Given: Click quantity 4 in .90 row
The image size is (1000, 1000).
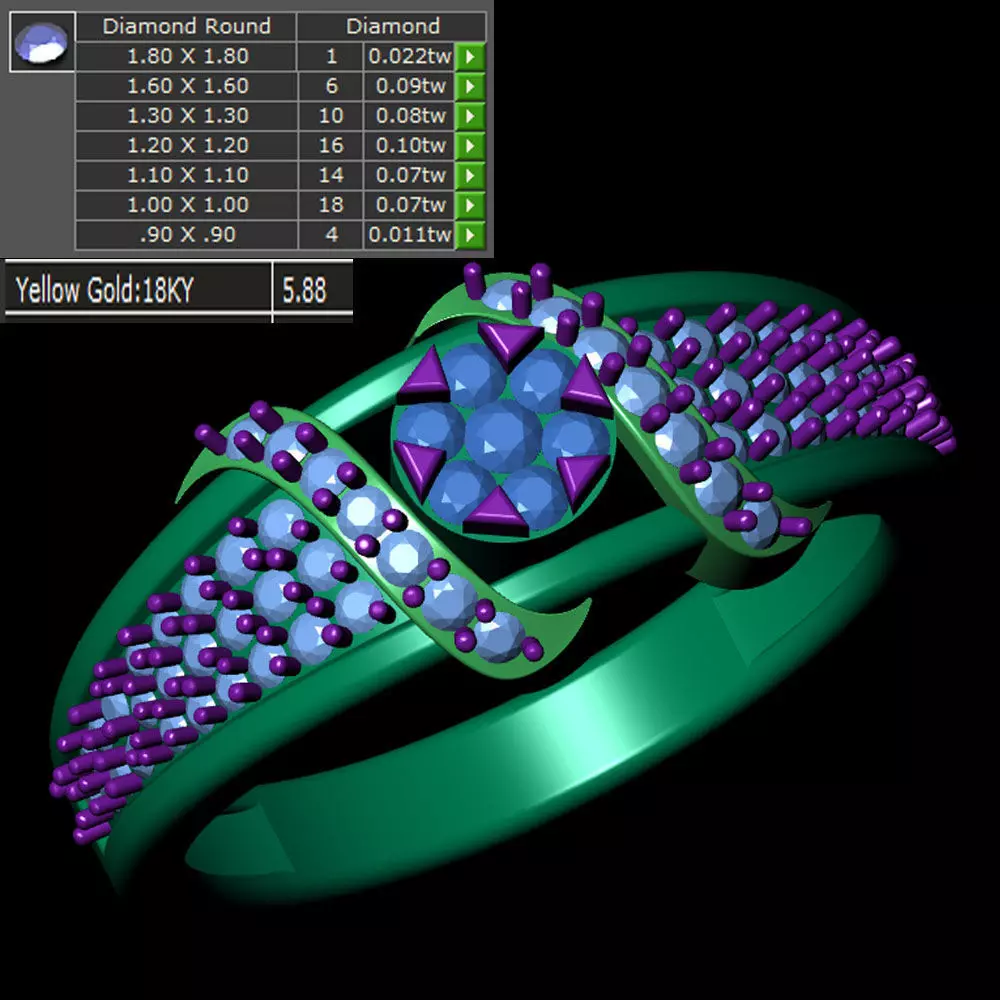Looking at the screenshot, I should (331, 235).
